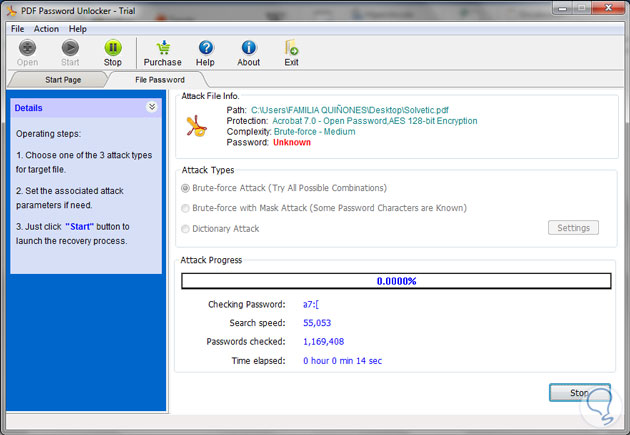This screenshot has height=435, width=630.
Task: Click the Settings button
Action: point(573,228)
